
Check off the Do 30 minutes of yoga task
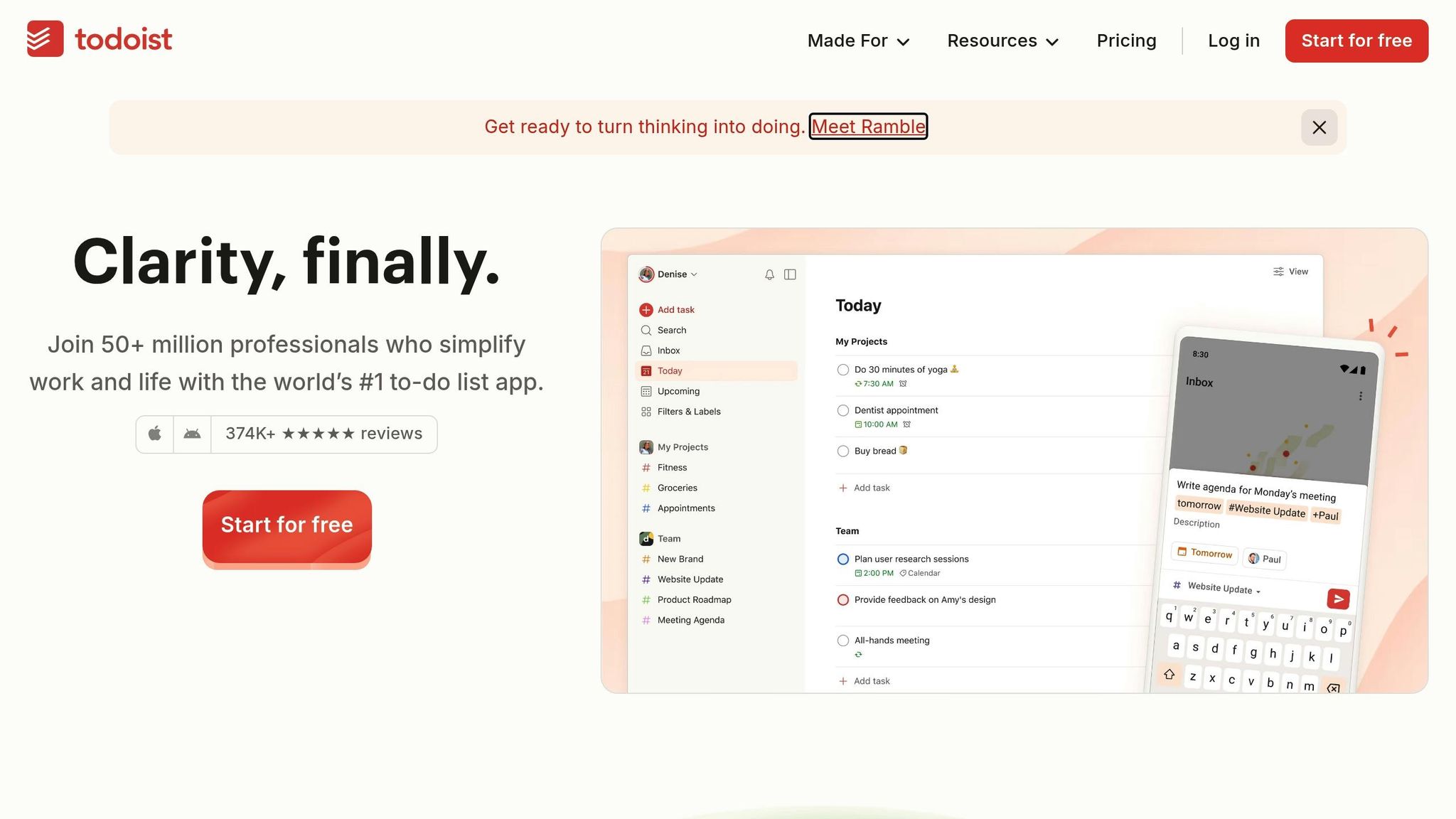coord(842,369)
